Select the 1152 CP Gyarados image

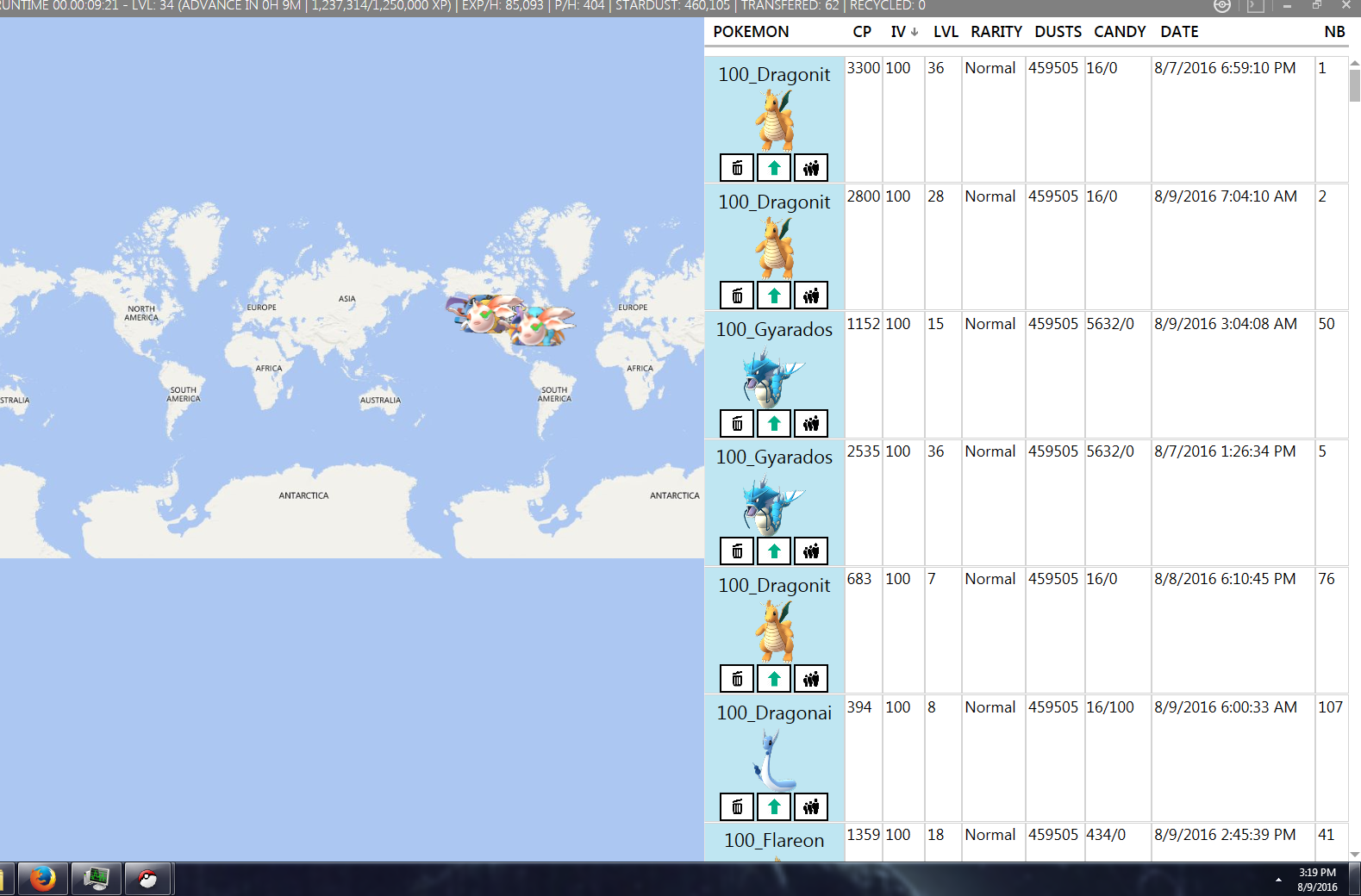773,376
